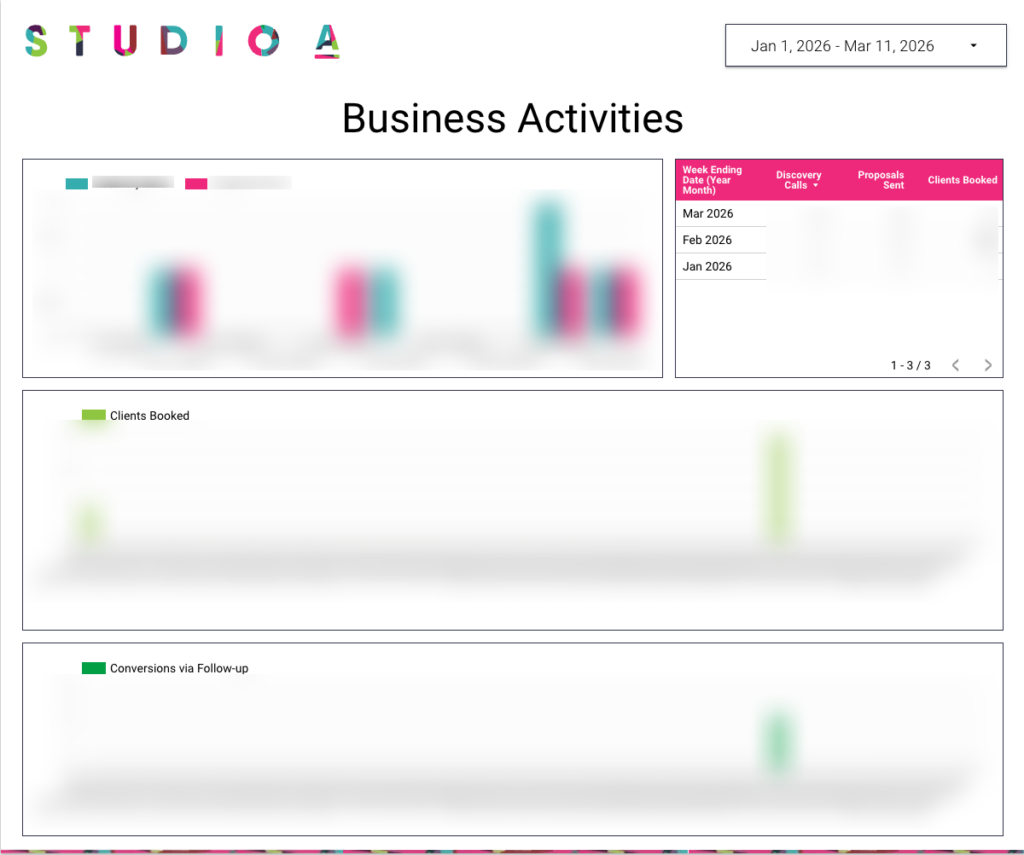Click the pink legend swatch in top chart

click(x=196, y=184)
